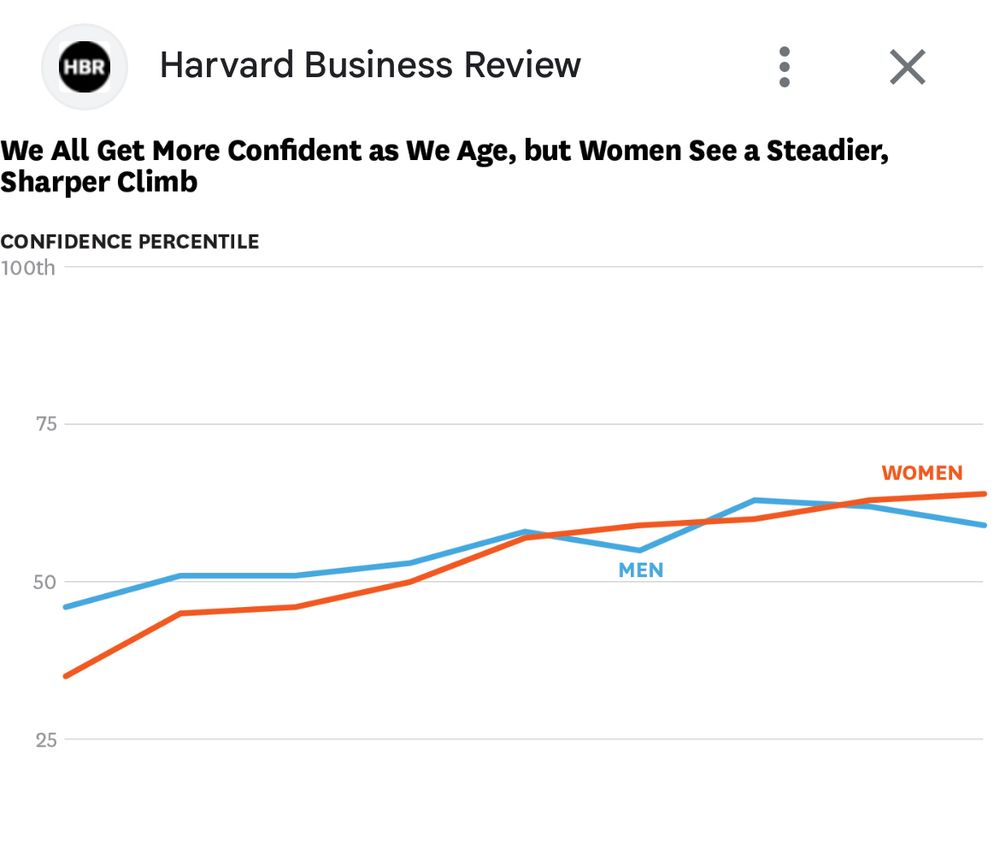Viewport: 1000px width, 850px height.
Task: Click the 25 axis label
Action: tap(45, 740)
